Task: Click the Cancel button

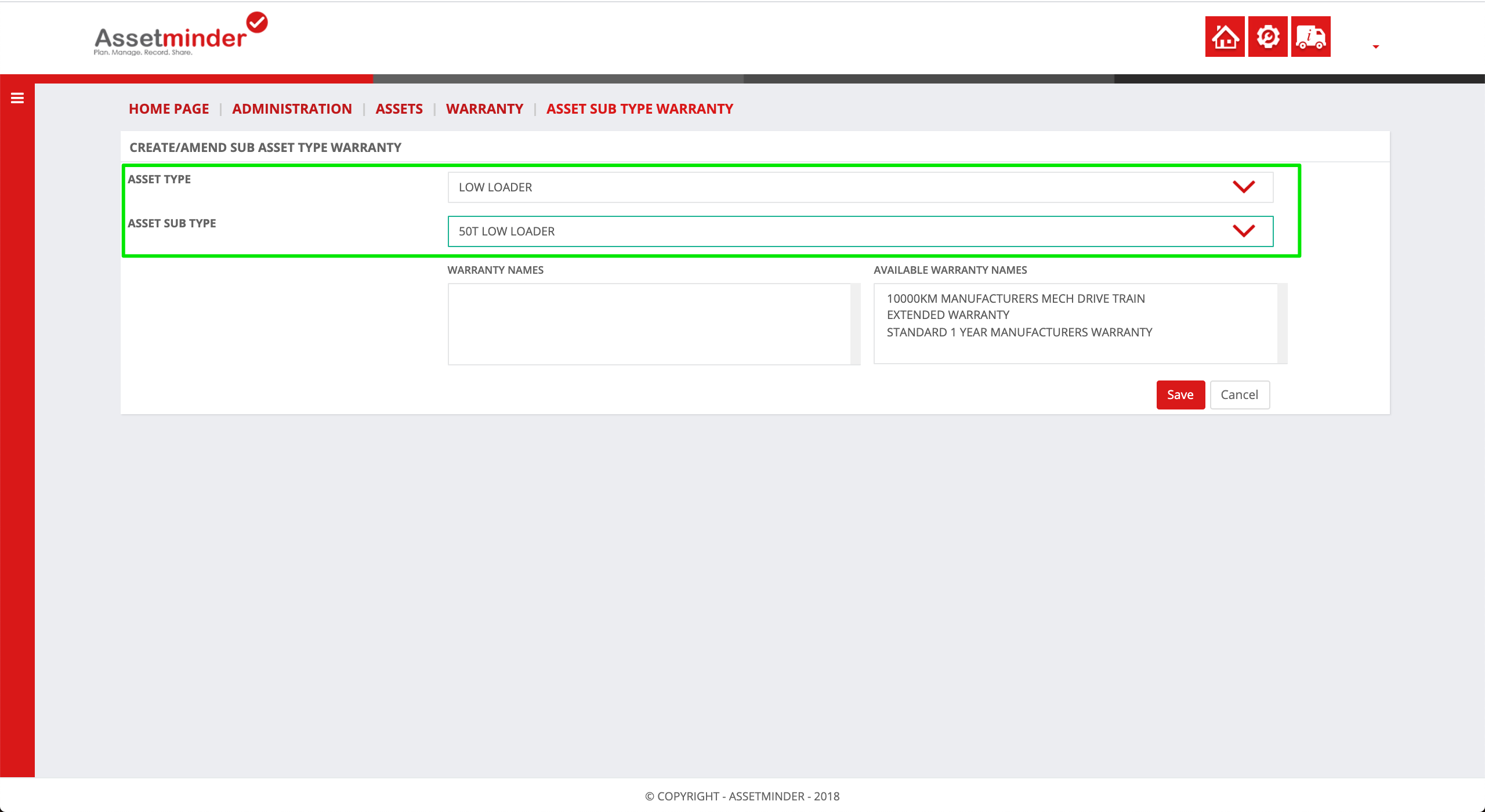Action: point(1240,395)
